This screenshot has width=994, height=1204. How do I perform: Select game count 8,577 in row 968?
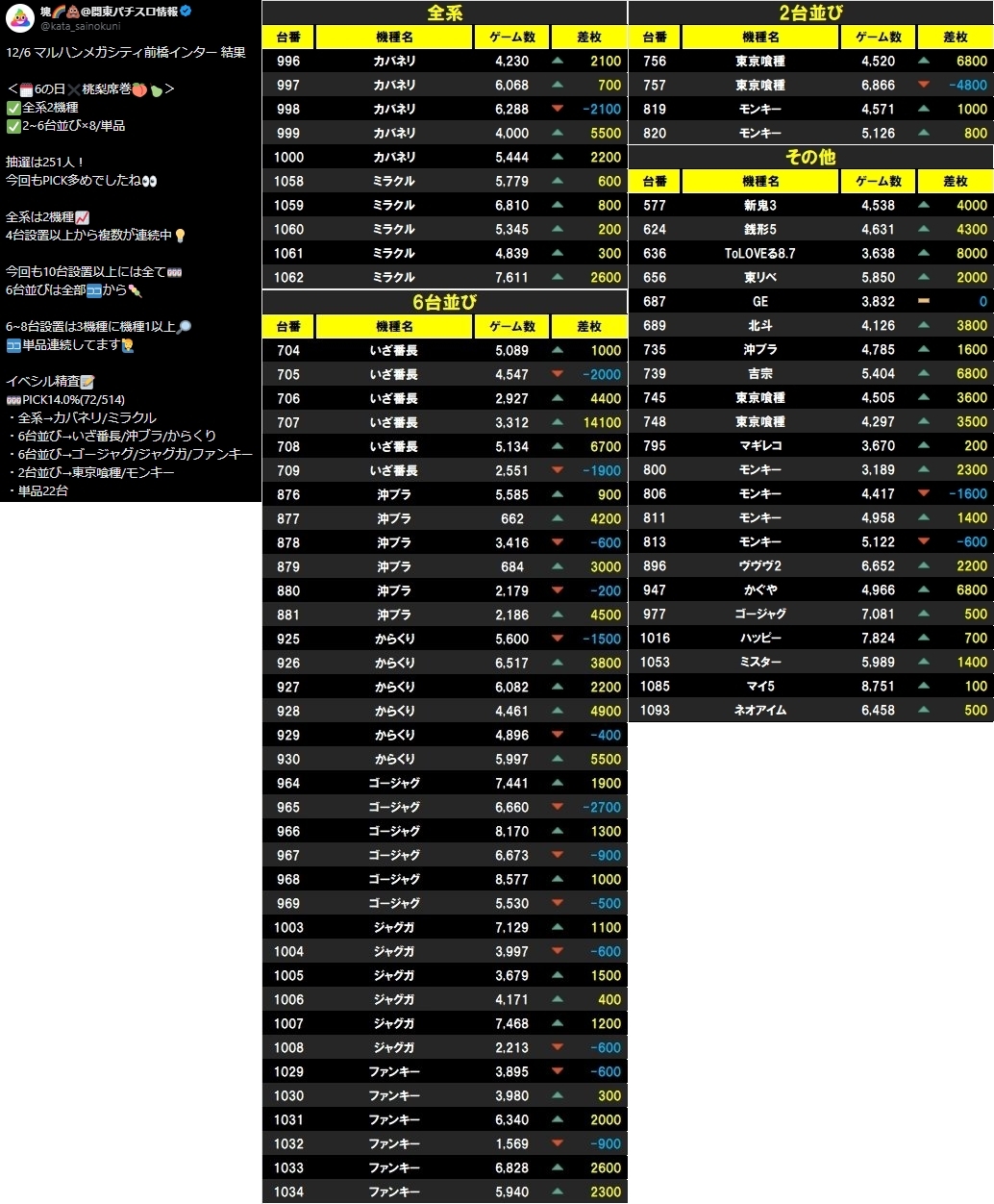(511, 879)
